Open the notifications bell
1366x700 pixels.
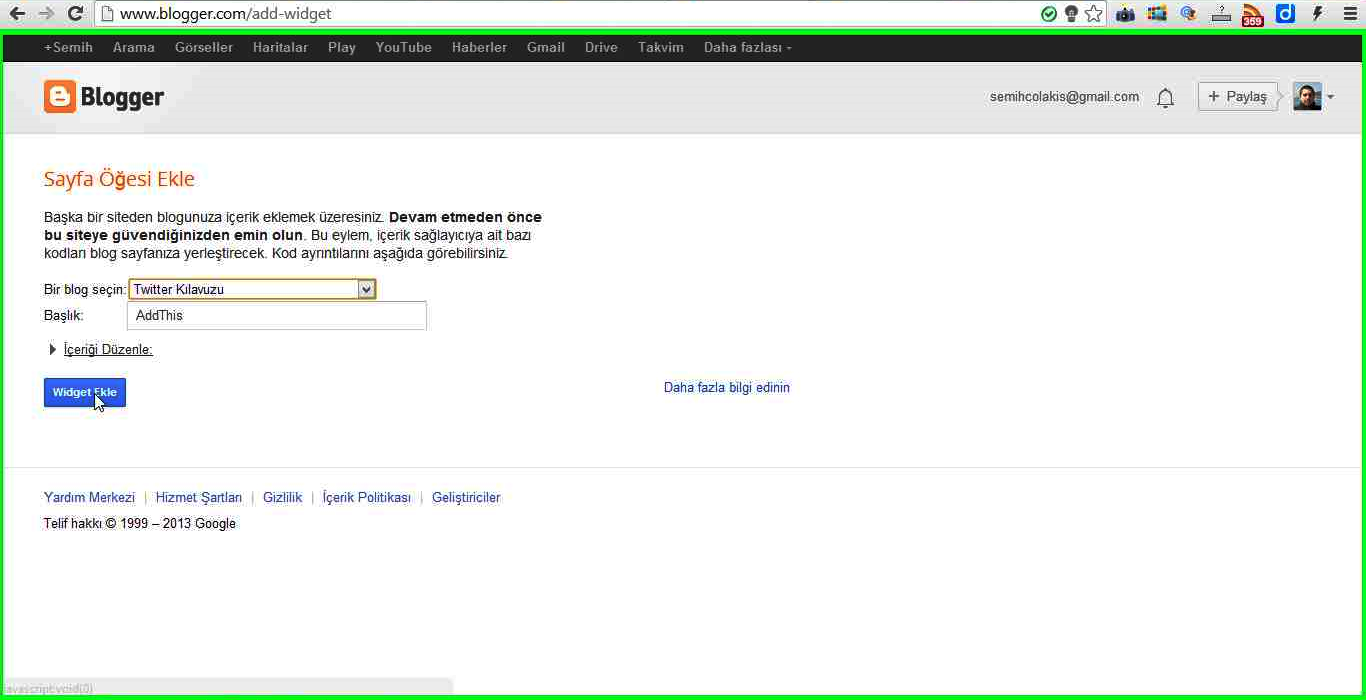point(1165,98)
